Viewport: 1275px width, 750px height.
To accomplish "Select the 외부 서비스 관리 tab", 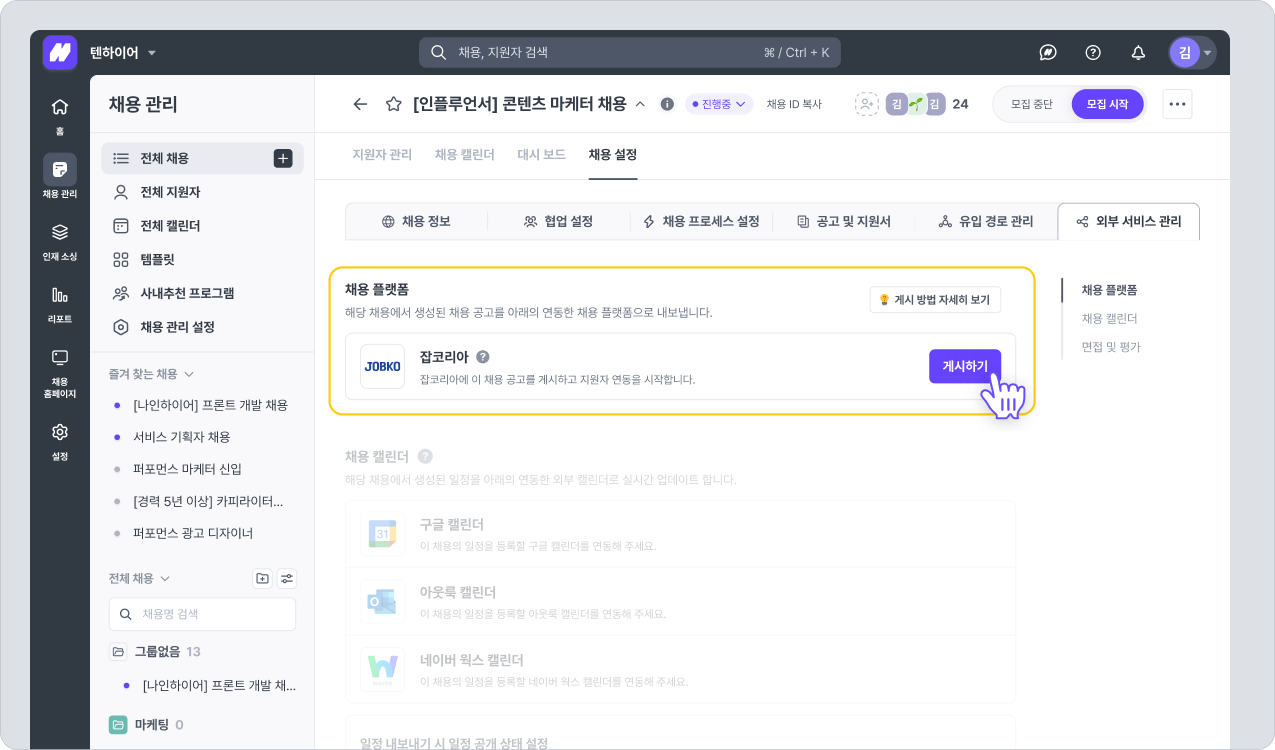I will click(x=1128, y=221).
